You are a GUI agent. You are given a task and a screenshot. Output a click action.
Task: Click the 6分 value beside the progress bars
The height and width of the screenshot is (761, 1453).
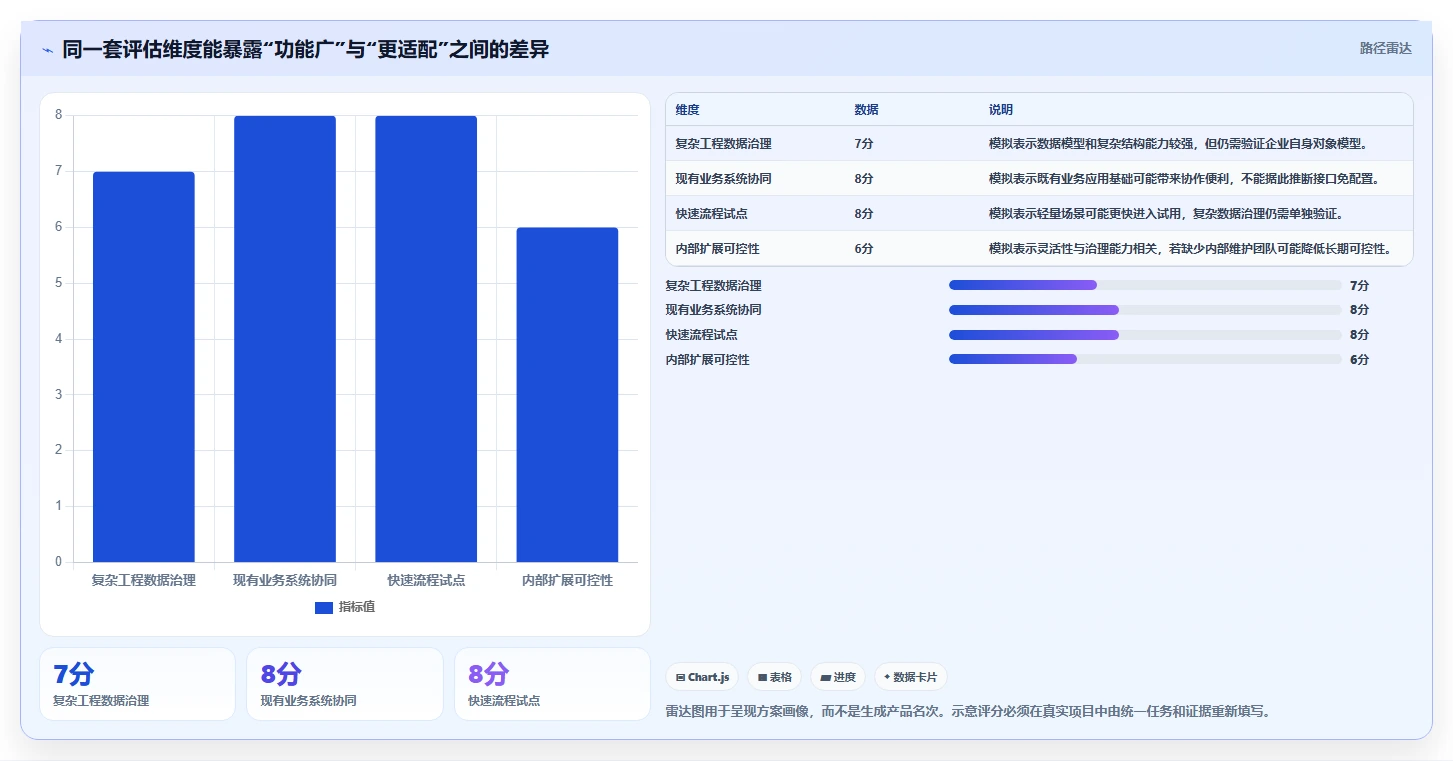tap(1360, 359)
